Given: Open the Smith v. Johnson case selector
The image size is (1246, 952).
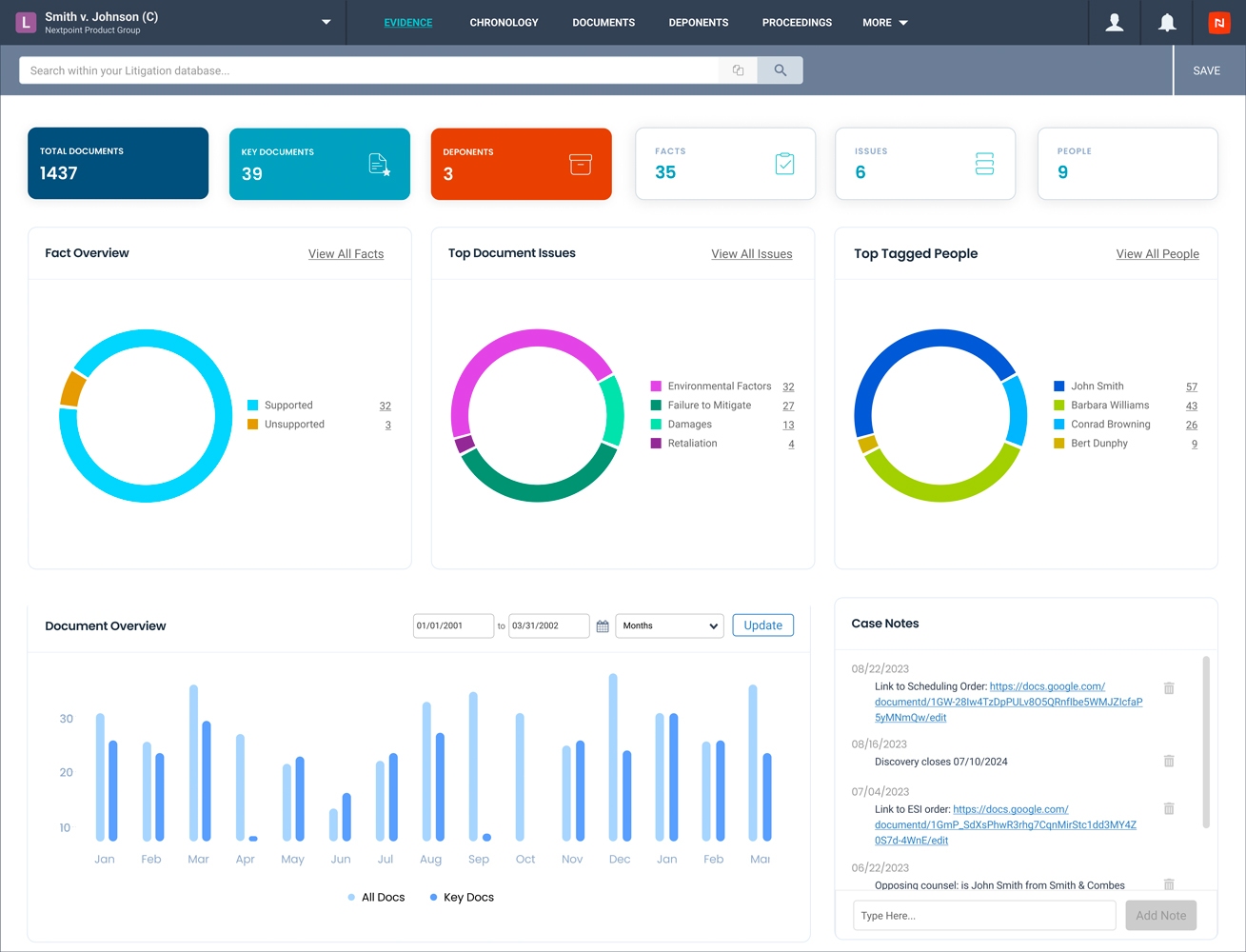Looking at the screenshot, I should coord(326,21).
